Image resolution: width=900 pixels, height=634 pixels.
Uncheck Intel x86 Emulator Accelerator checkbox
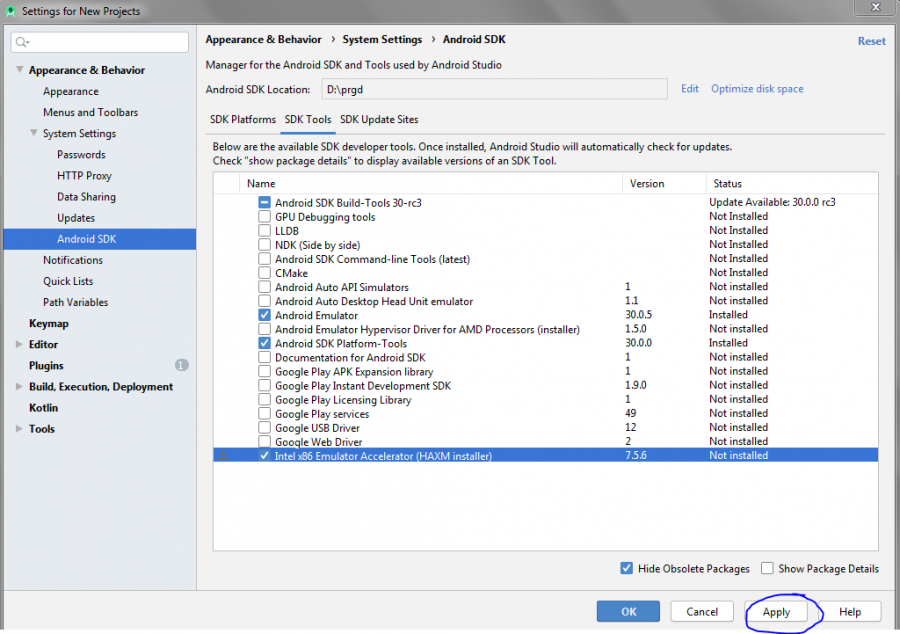264,456
